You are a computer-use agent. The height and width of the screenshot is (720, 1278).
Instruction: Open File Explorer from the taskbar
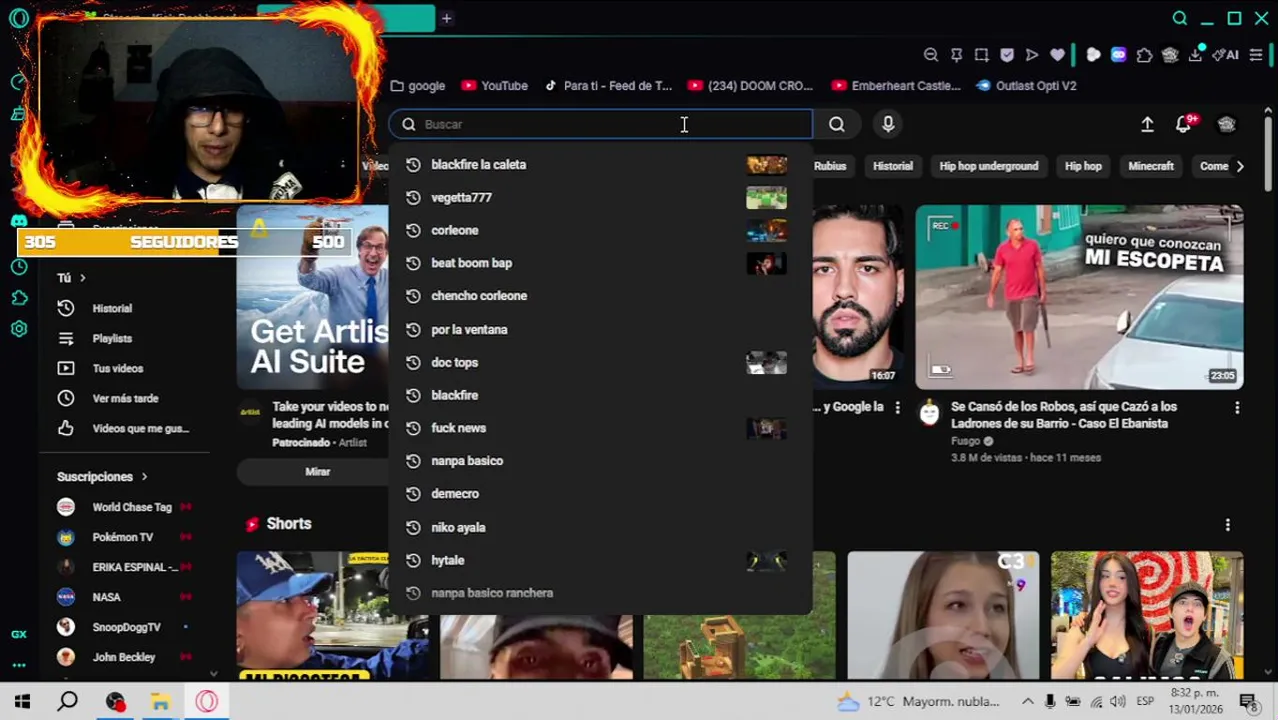(x=160, y=702)
